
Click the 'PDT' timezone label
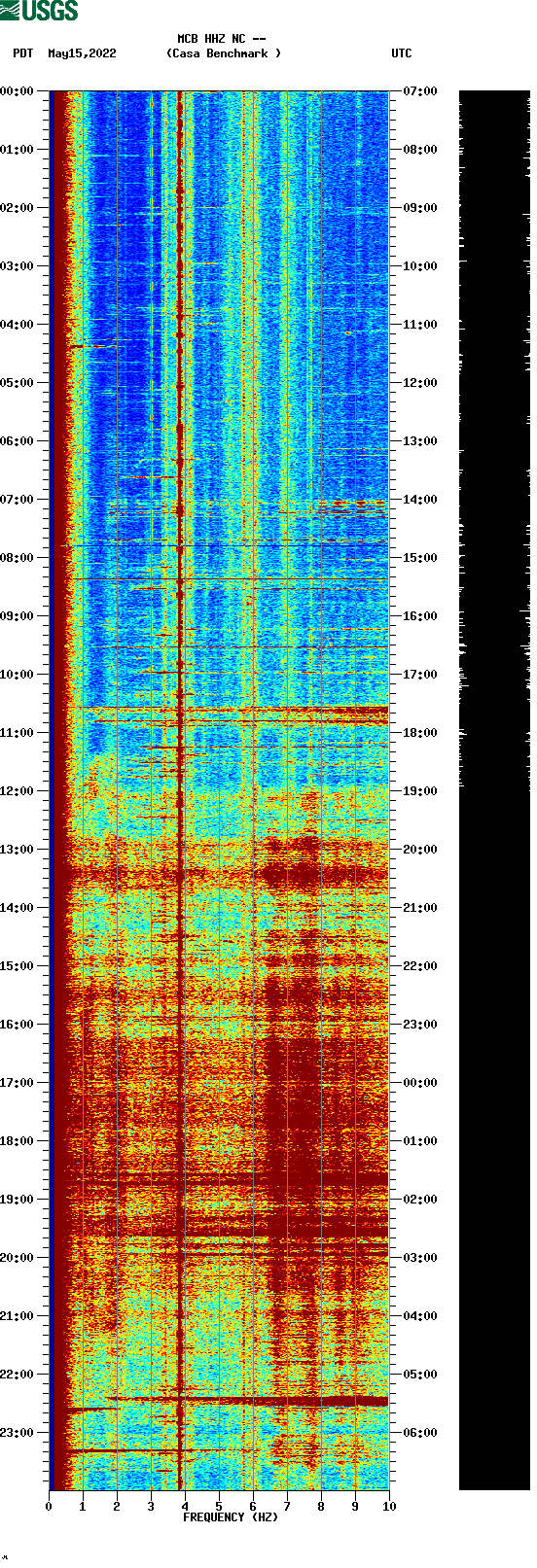tap(23, 53)
